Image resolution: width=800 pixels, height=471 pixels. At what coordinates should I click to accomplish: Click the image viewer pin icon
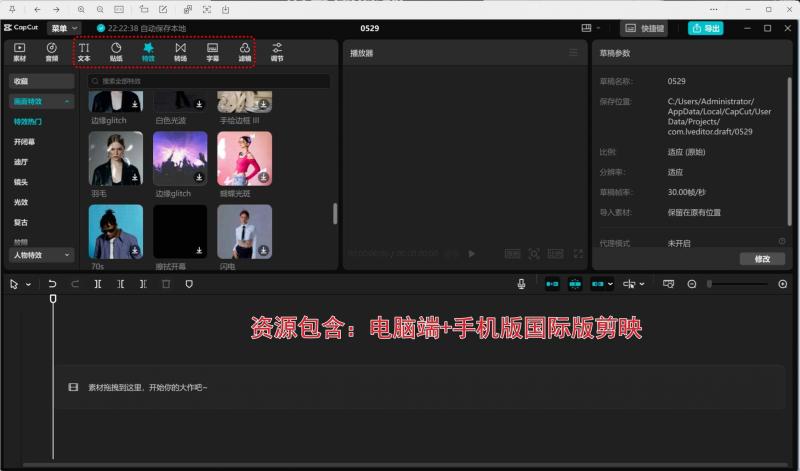tap(12, 10)
